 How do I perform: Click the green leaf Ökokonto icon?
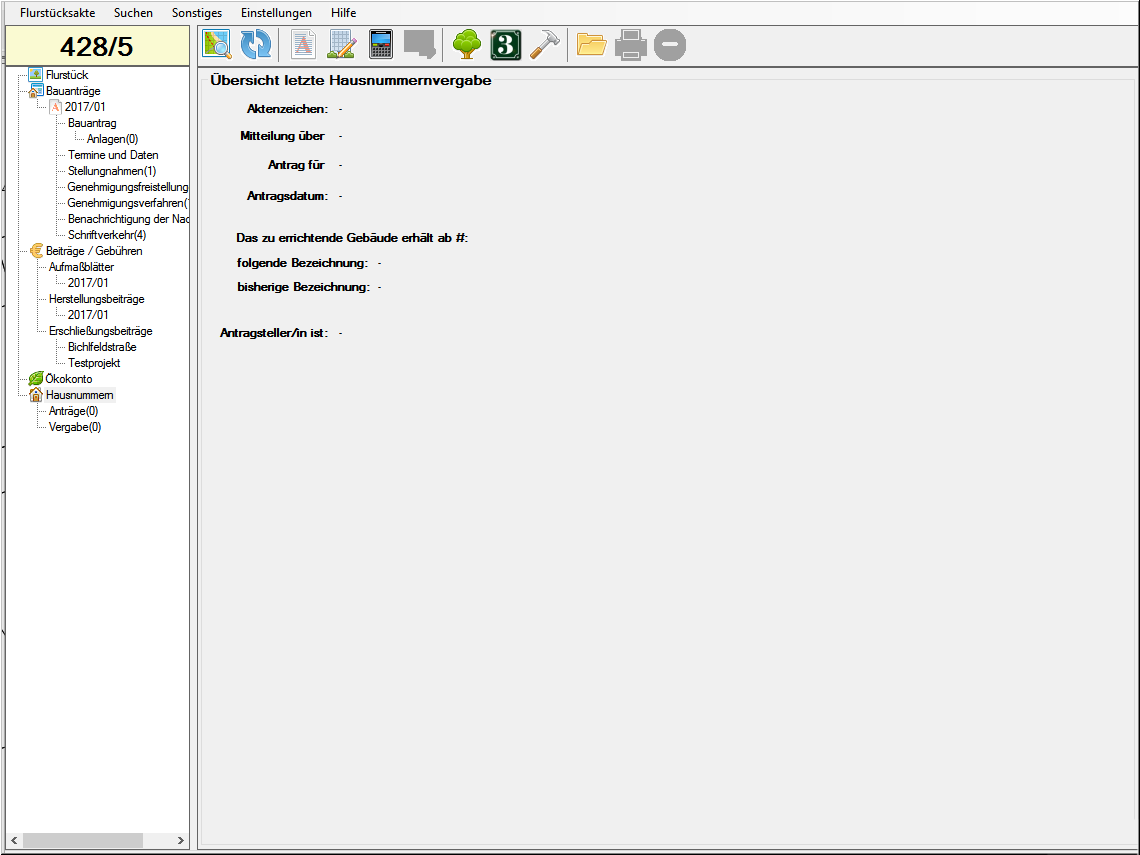(36, 379)
